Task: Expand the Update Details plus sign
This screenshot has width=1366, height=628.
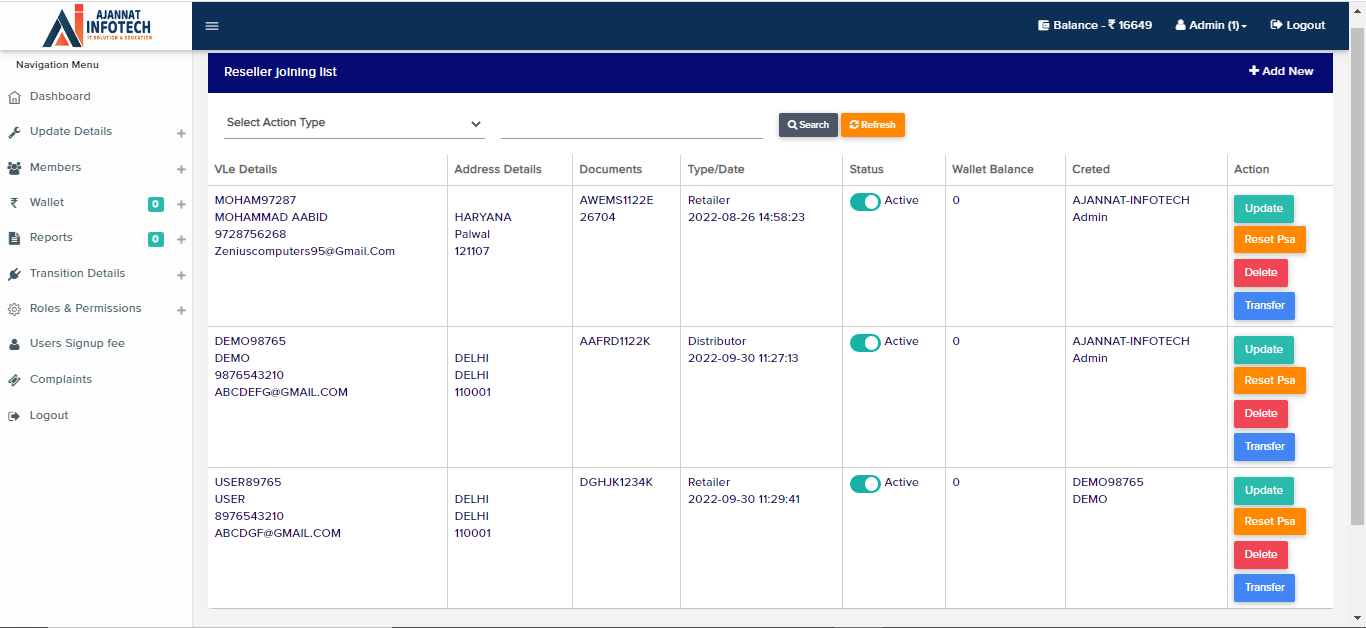Action: (x=181, y=133)
